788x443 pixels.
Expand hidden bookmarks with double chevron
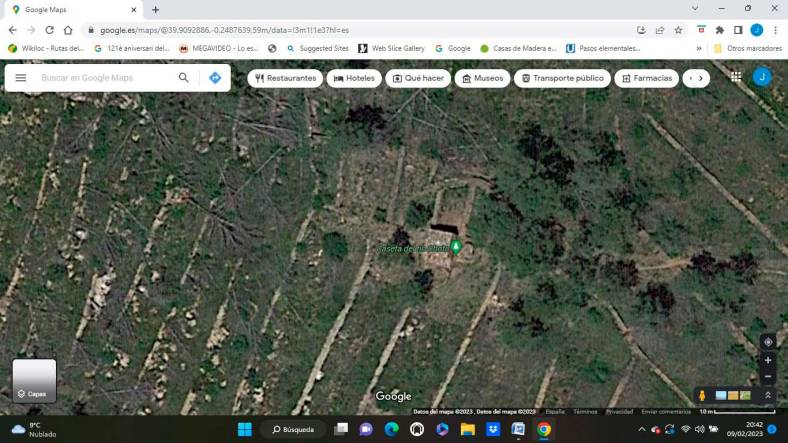(699, 48)
